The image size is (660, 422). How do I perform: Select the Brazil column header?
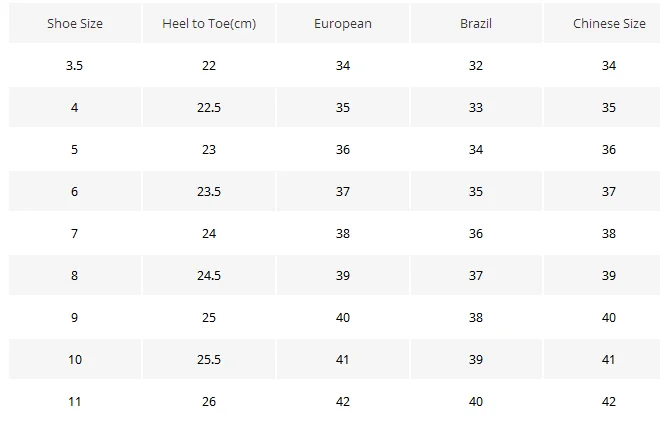[476, 23]
